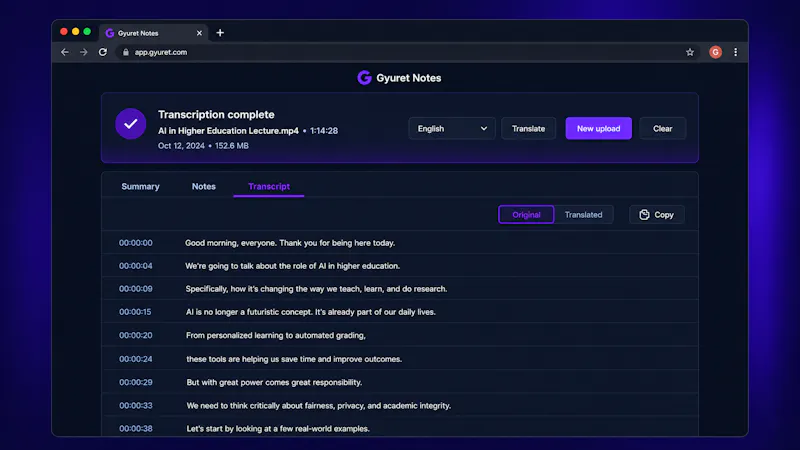
Task: Jump to timestamp 00:00:29
Action: tap(136, 382)
